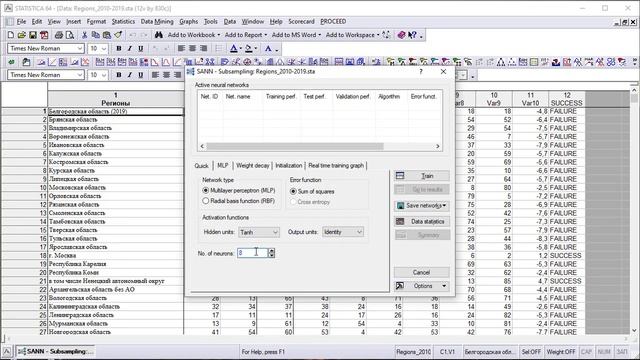Create a new document via toolbar icon
Image resolution: width=640 pixels, height=360 pixels.
(11, 35)
